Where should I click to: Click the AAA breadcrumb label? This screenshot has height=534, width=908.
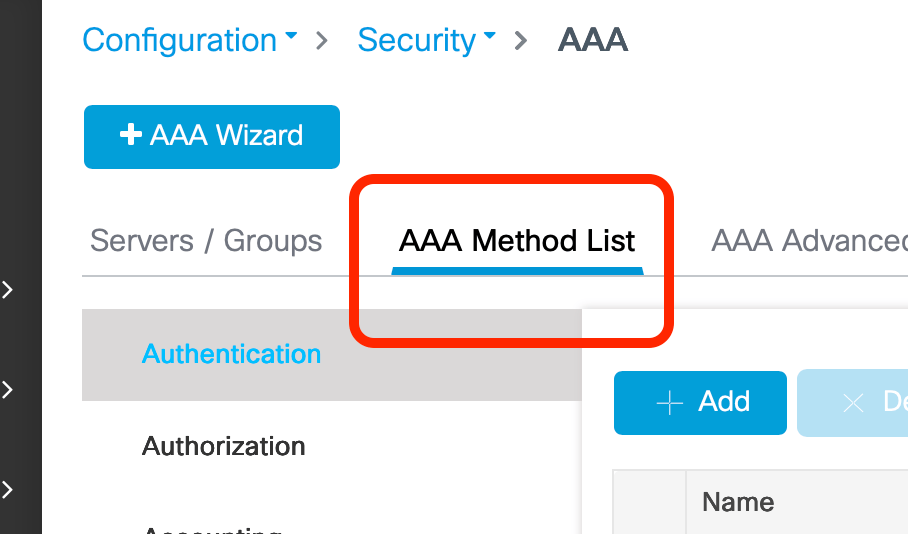[x=592, y=40]
